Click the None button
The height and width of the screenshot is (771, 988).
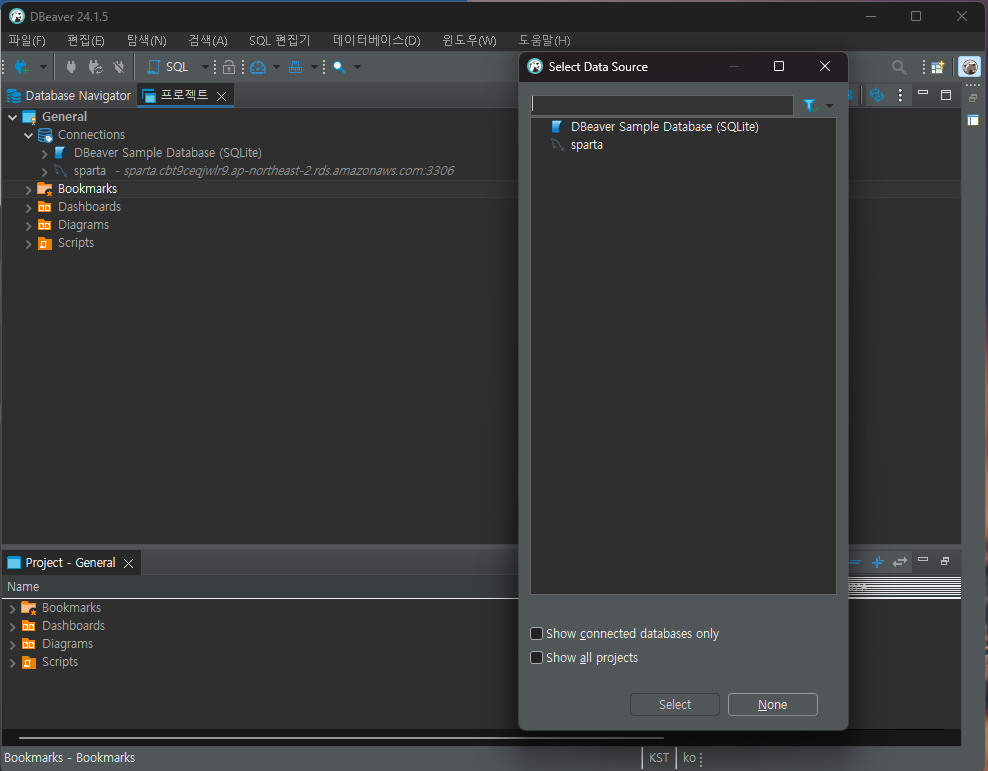click(x=773, y=705)
